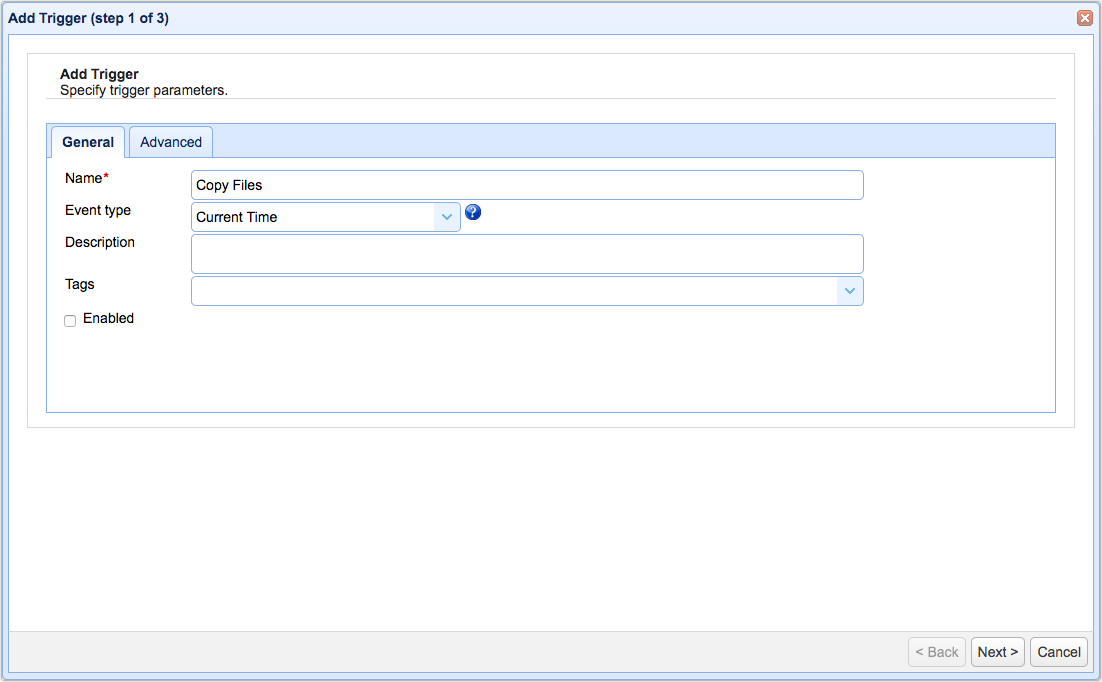
Task: Click the Event type label
Action: click(98, 210)
